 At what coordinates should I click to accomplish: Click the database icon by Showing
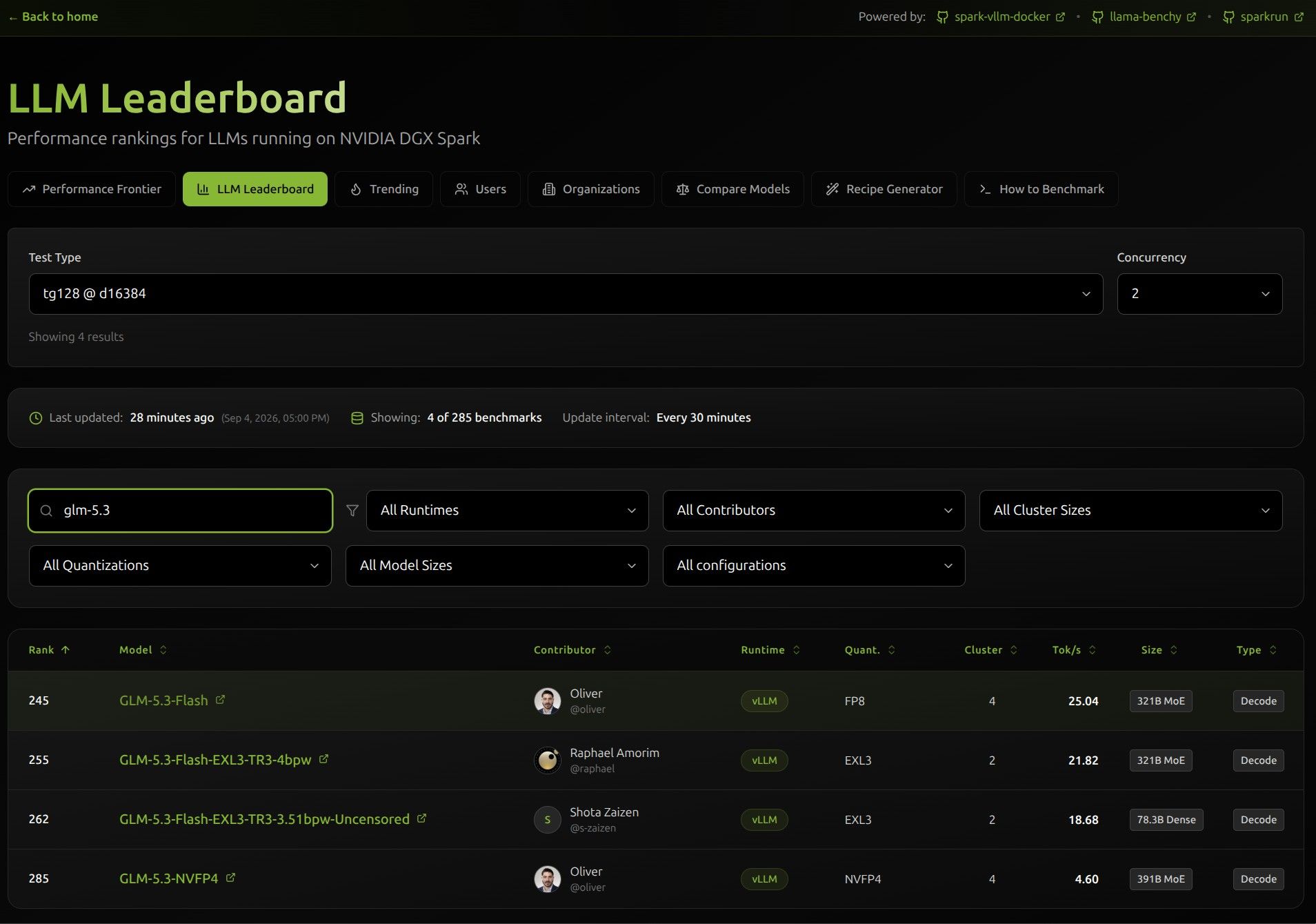click(x=357, y=418)
